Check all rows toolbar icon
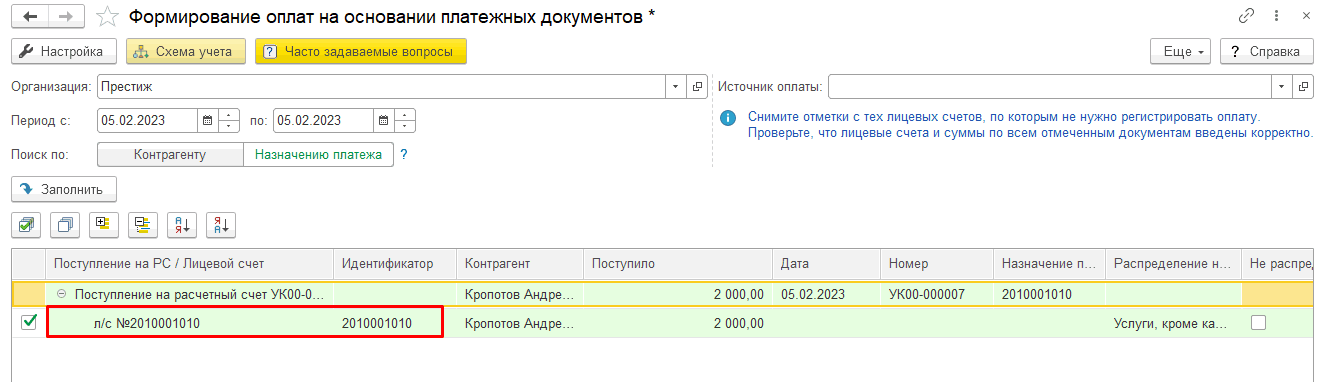 (x=27, y=225)
